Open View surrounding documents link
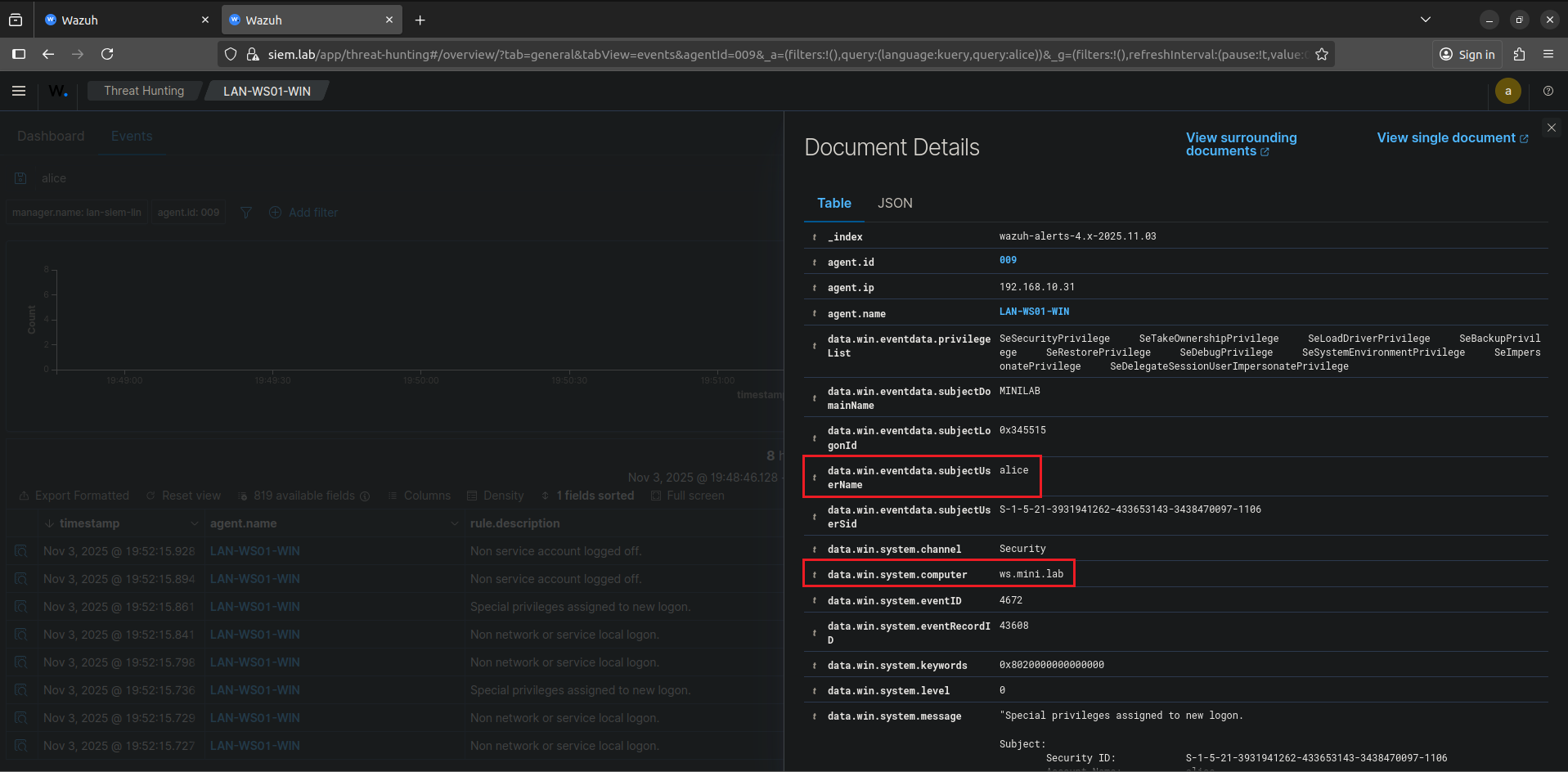Screen dimensions: 1568x772 coord(1241,144)
